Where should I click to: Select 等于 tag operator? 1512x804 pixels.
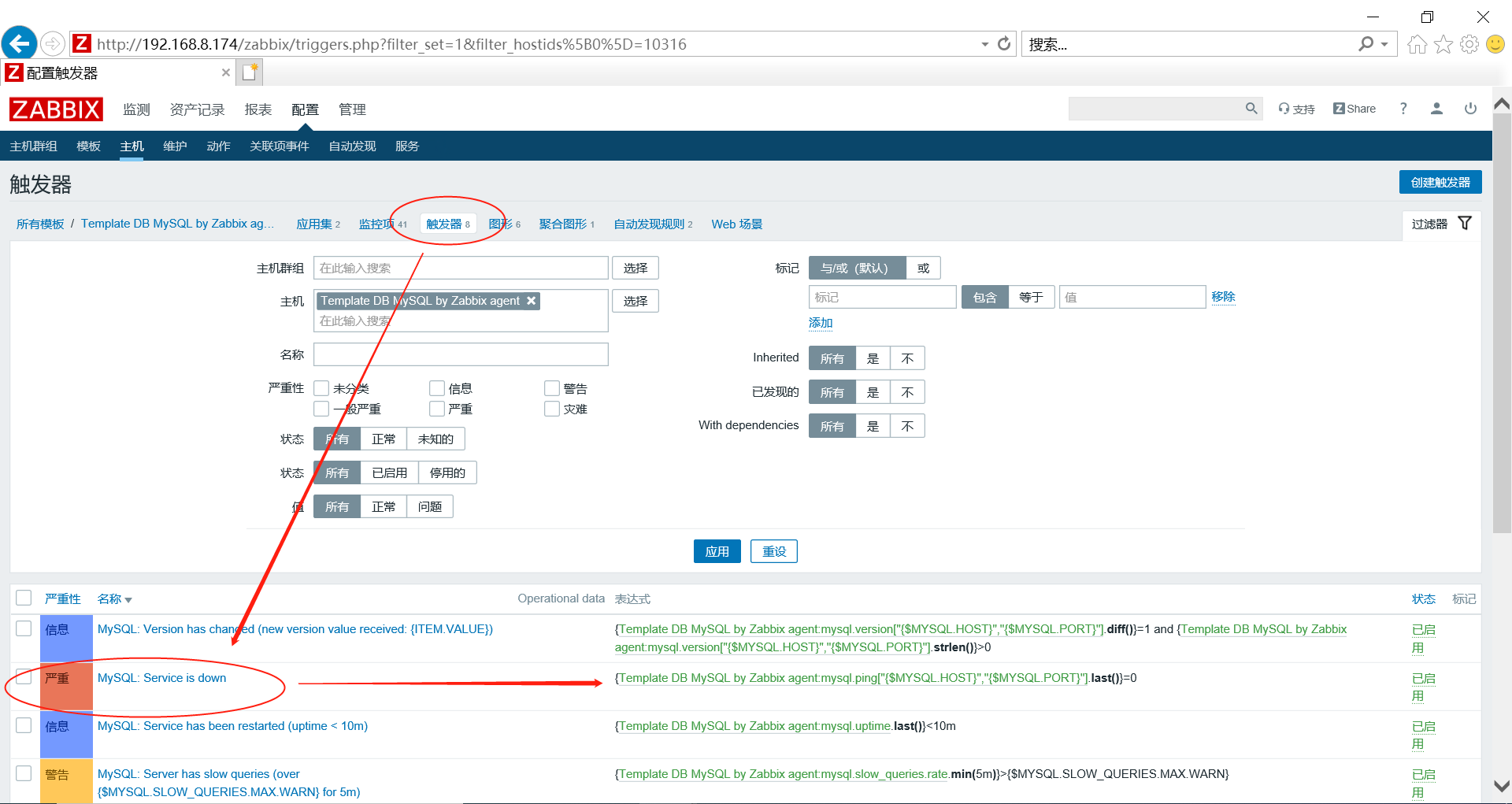tap(1031, 297)
